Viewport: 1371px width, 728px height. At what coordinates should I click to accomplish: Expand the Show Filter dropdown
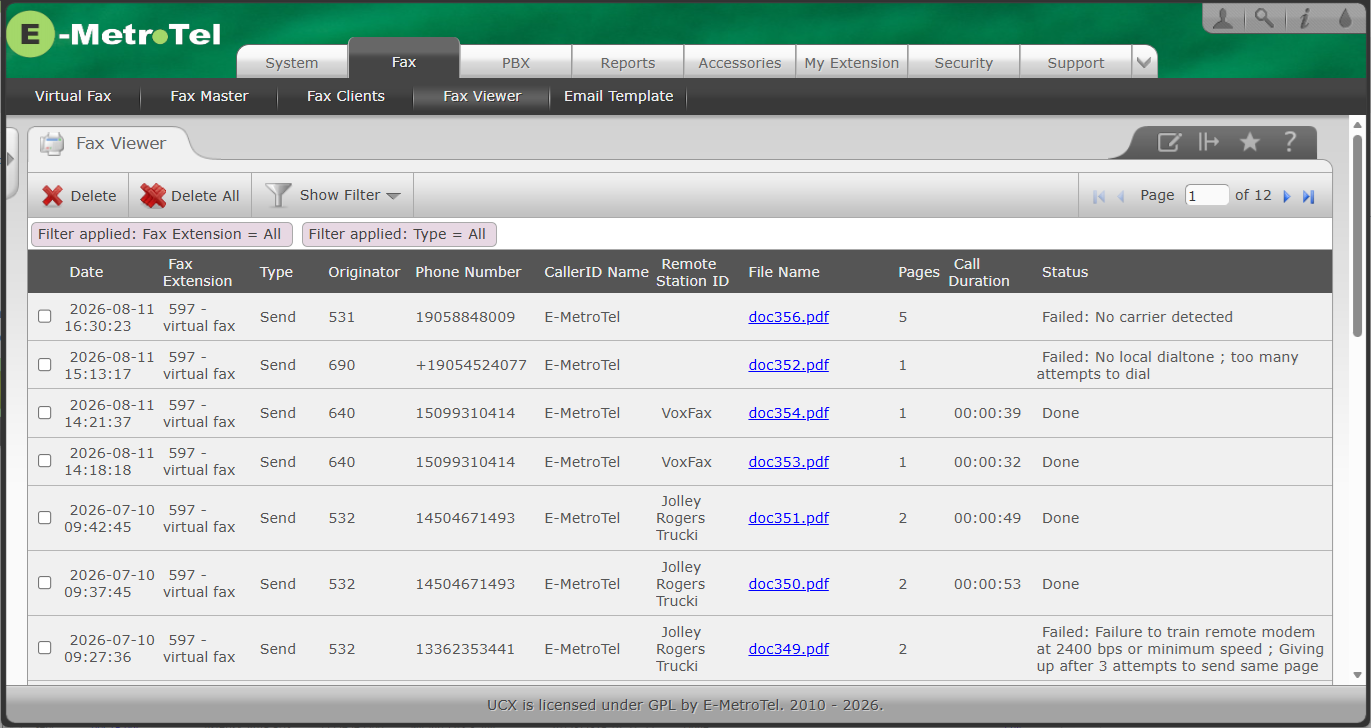pyautogui.click(x=333, y=195)
